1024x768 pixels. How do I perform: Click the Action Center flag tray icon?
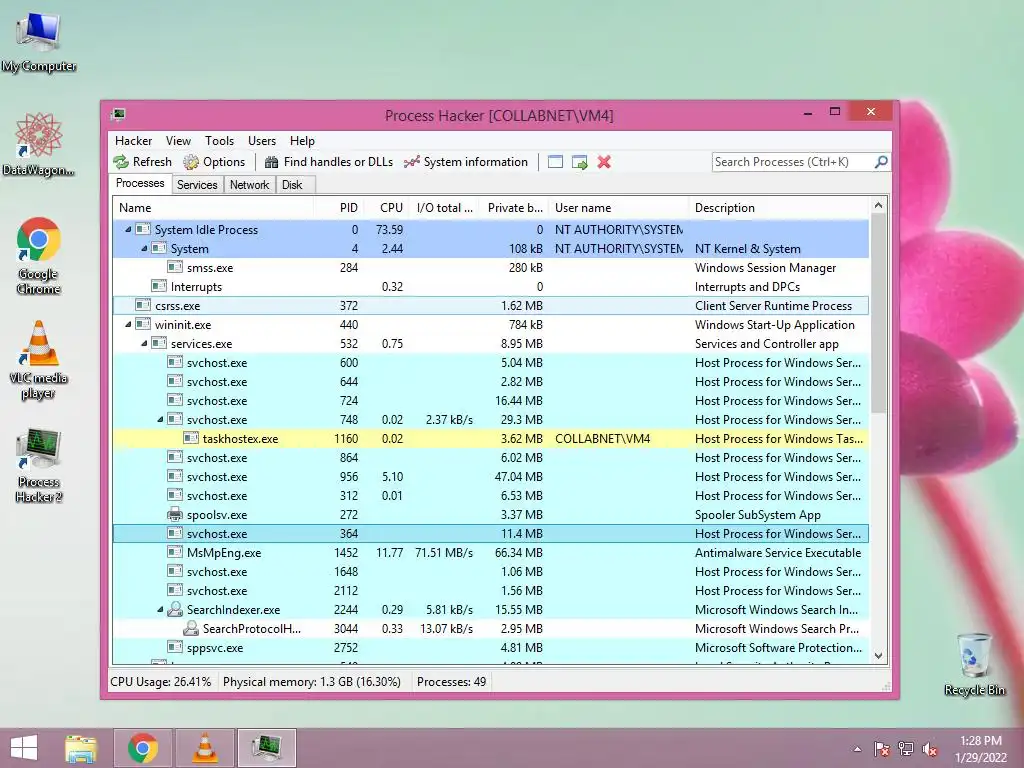click(882, 749)
